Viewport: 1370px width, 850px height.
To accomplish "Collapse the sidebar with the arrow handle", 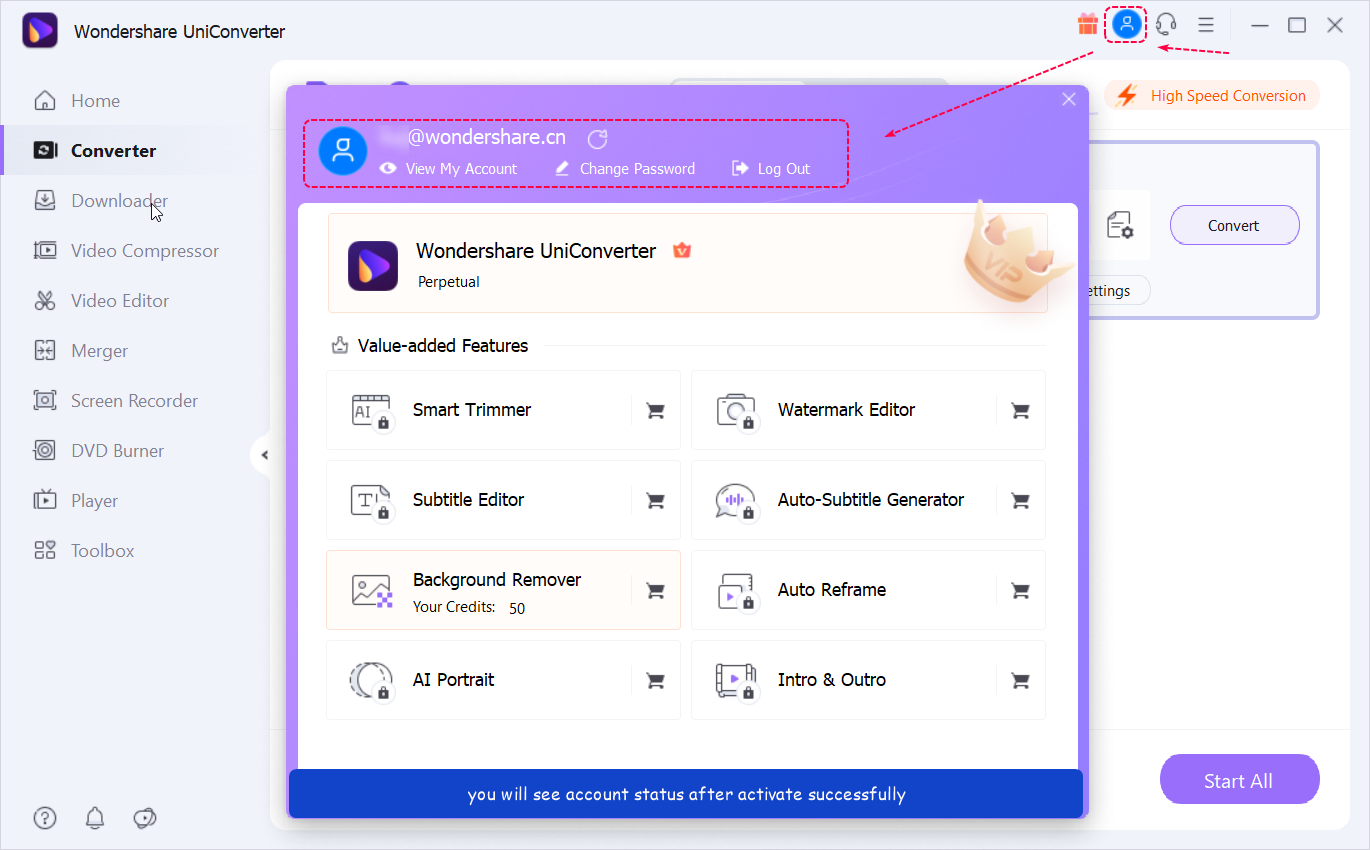I will [x=263, y=456].
